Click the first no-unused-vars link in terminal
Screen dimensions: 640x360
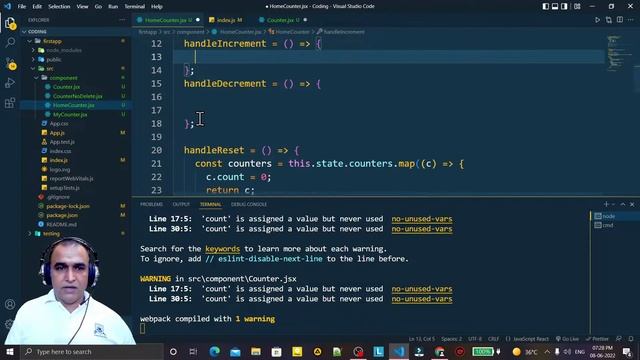click(x=422, y=219)
